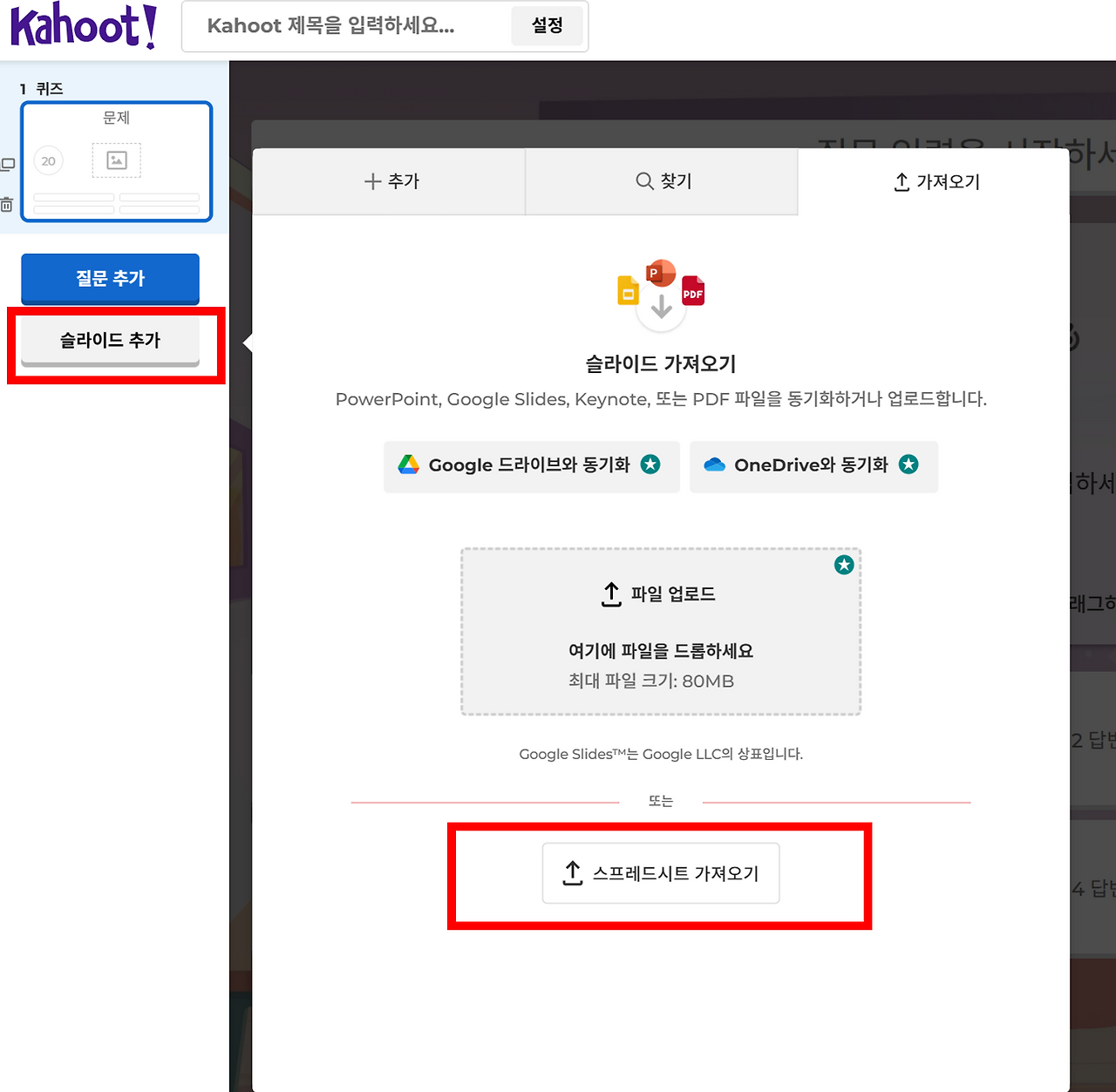Switch to the 찾기 tab
Viewport: 1116px width, 1092px height.
click(x=662, y=181)
